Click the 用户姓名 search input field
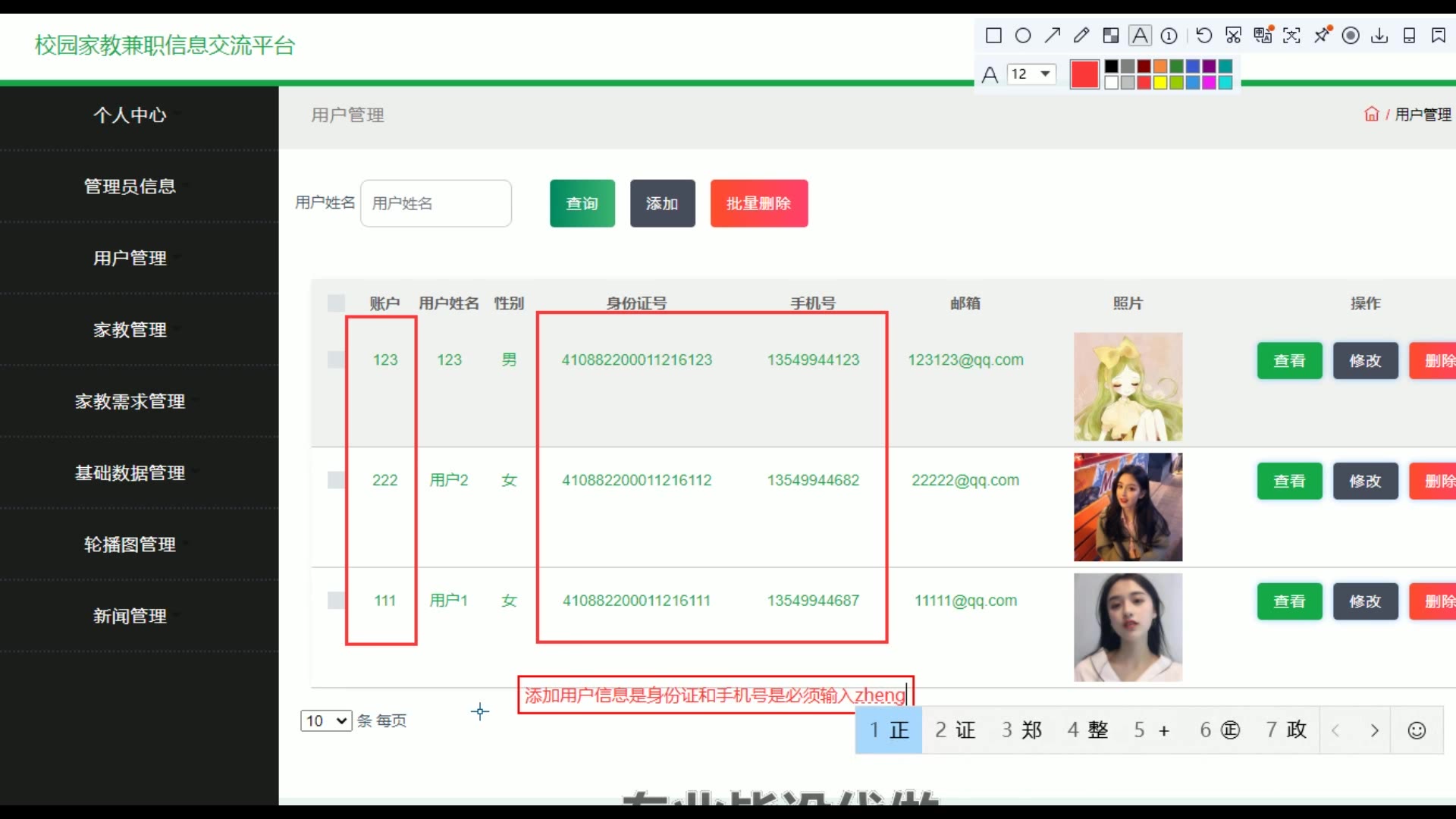The width and height of the screenshot is (1456, 819). (436, 203)
